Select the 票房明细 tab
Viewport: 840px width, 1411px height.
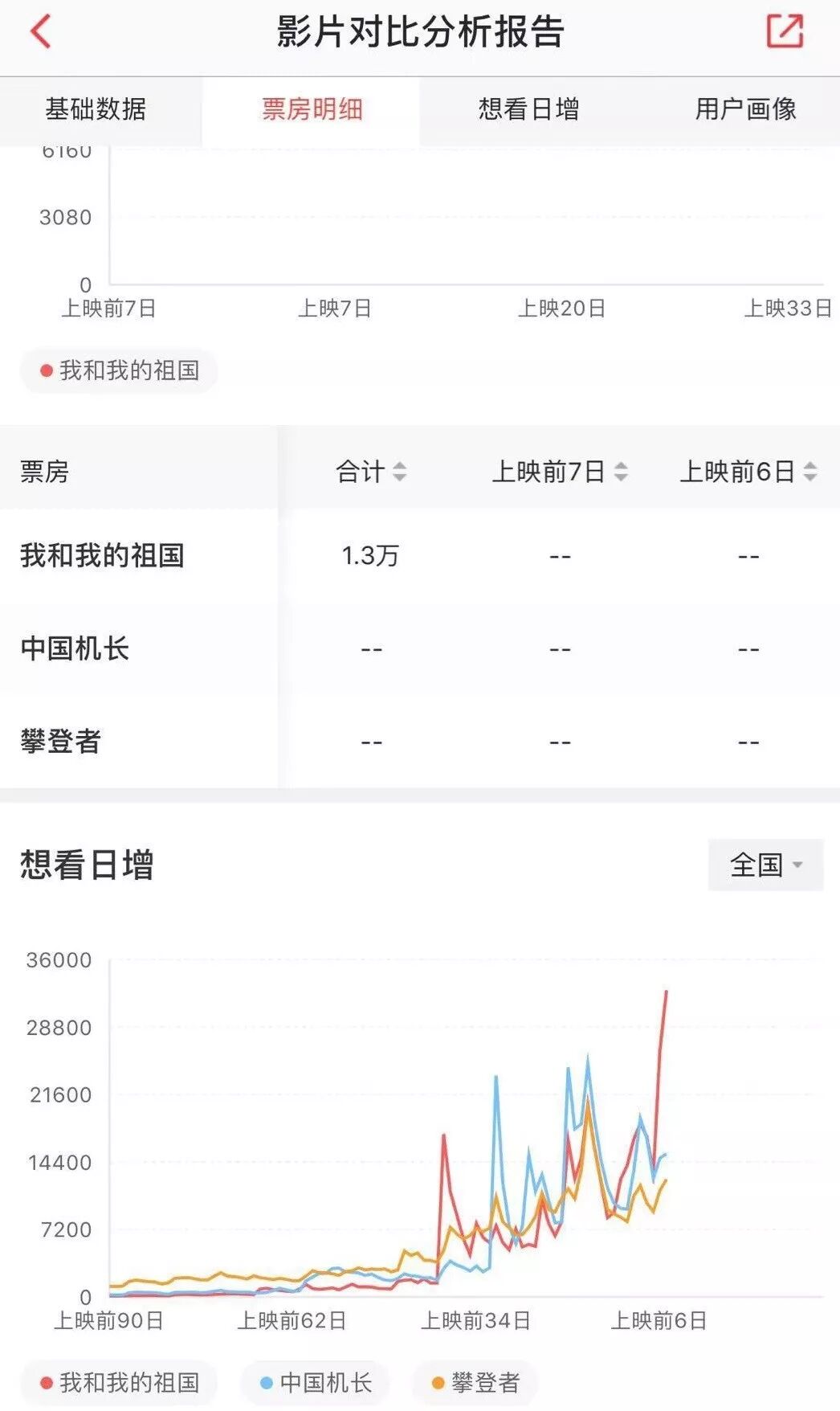[x=312, y=109]
